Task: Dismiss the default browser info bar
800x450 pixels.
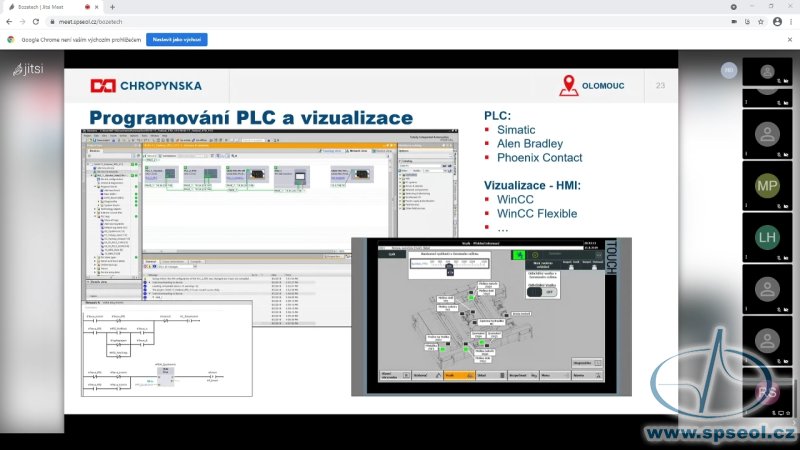Action: point(790,39)
